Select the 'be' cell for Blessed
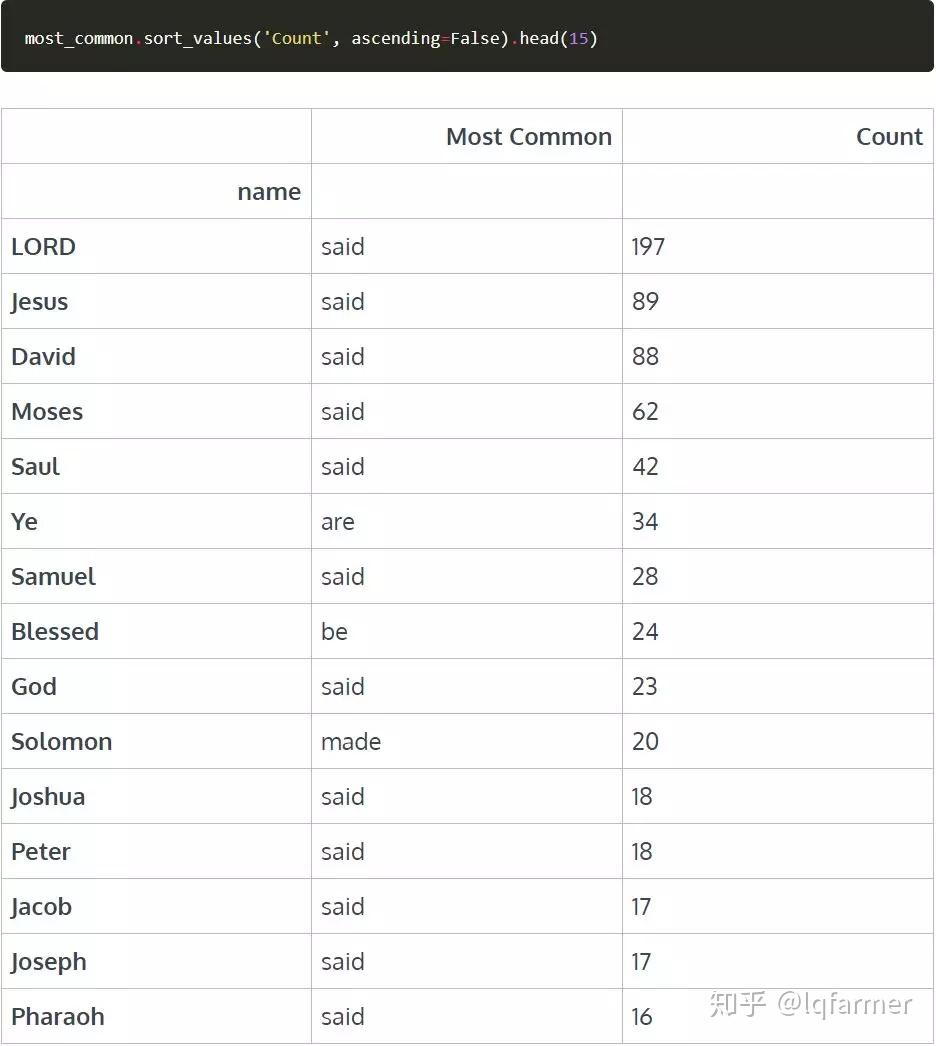This screenshot has width=936, height=1046. click(x=334, y=632)
